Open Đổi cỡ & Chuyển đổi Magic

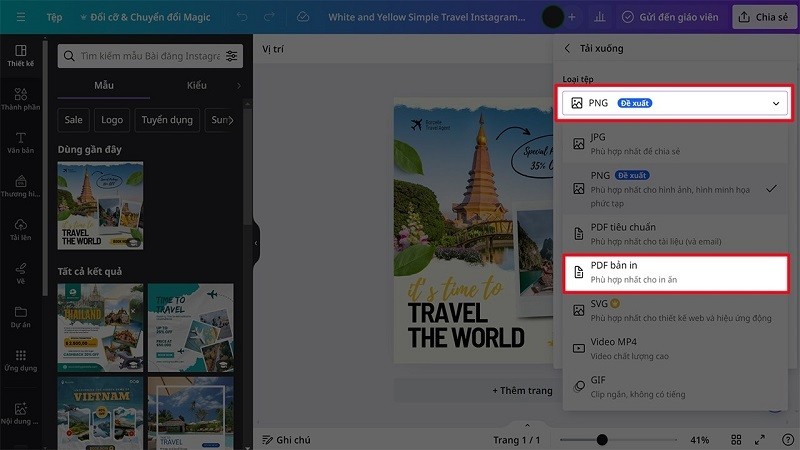pyautogui.click(x=145, y=17)
